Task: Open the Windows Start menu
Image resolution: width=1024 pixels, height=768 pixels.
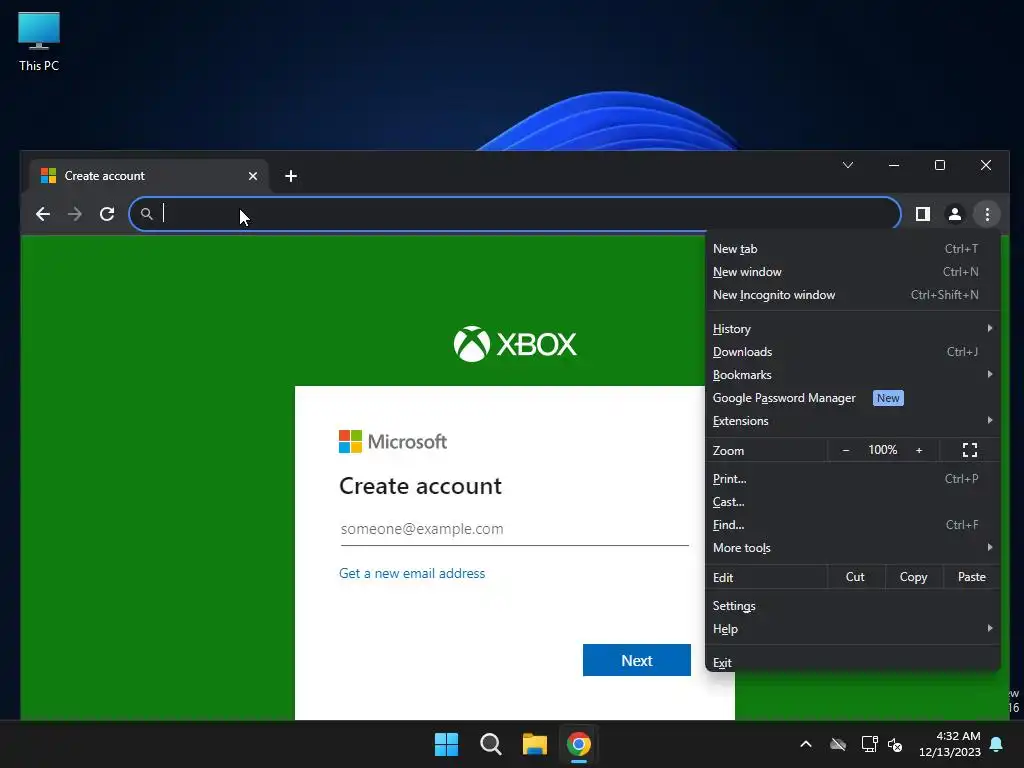Action: click(x=447, y=744)
